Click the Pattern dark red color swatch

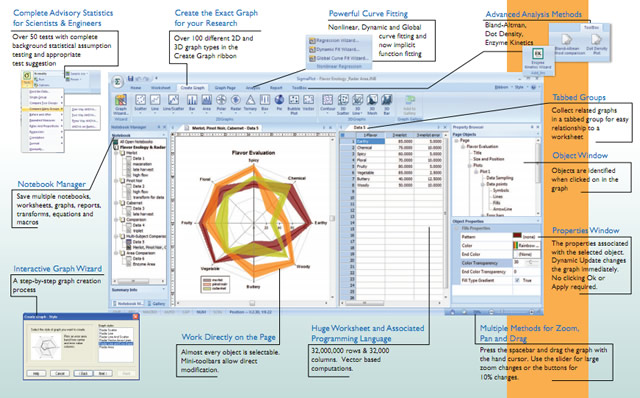click(x=517, y=236)
